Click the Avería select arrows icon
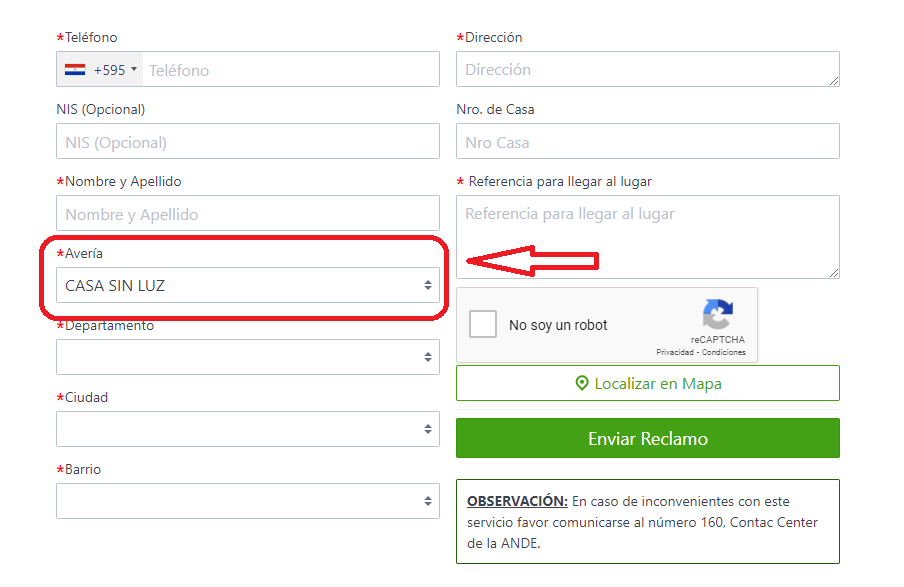Screen dimensions: 904x587 tap(428, 285)
